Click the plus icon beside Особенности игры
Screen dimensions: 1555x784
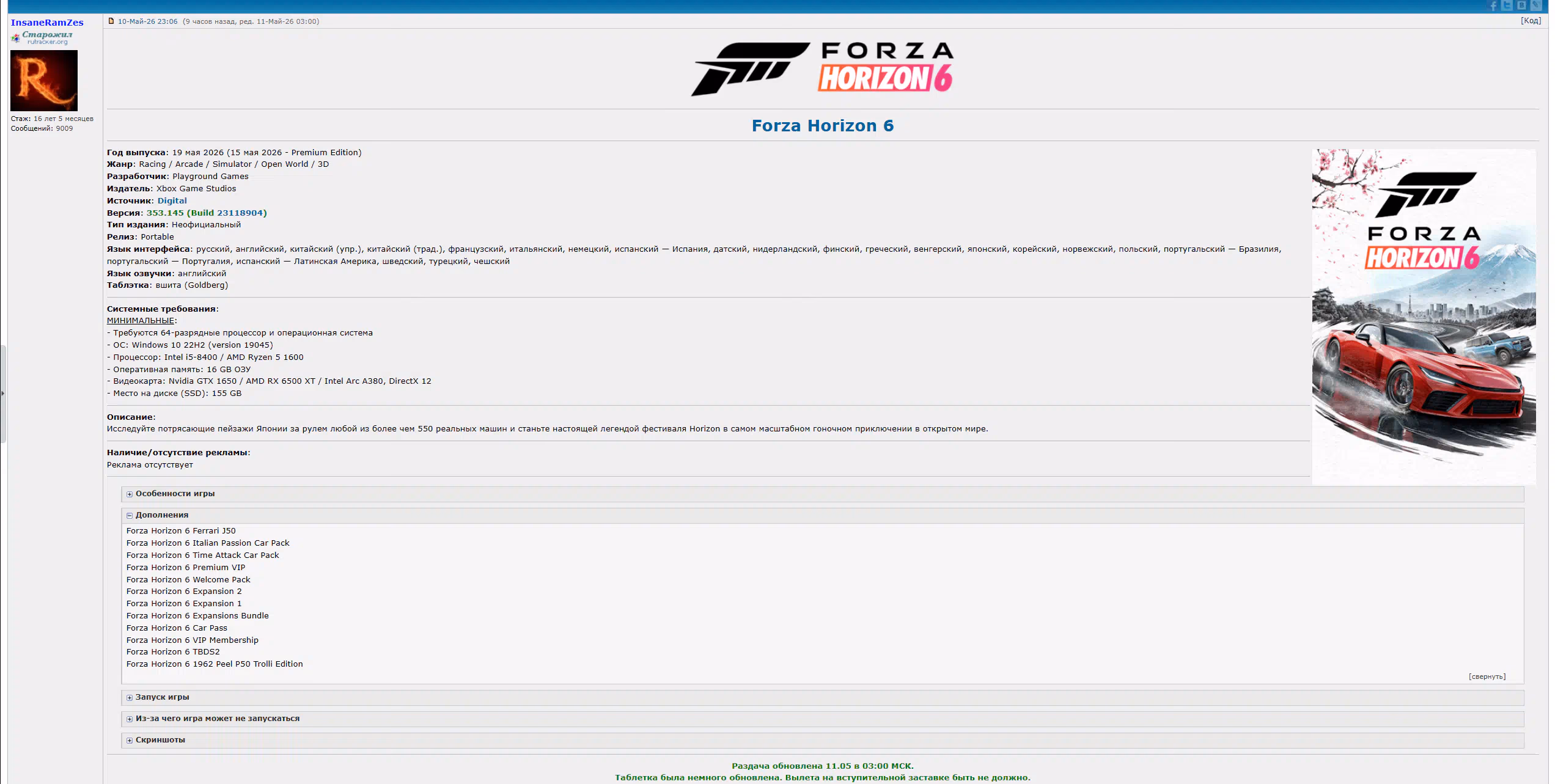(130, 494)
